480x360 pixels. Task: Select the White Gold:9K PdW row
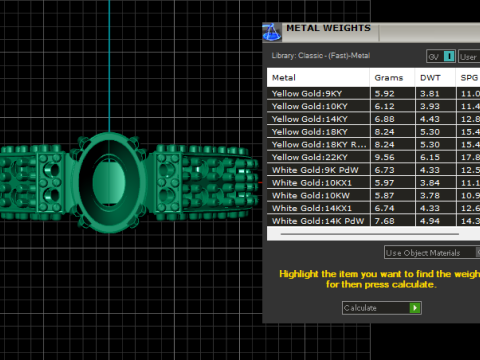373,170
